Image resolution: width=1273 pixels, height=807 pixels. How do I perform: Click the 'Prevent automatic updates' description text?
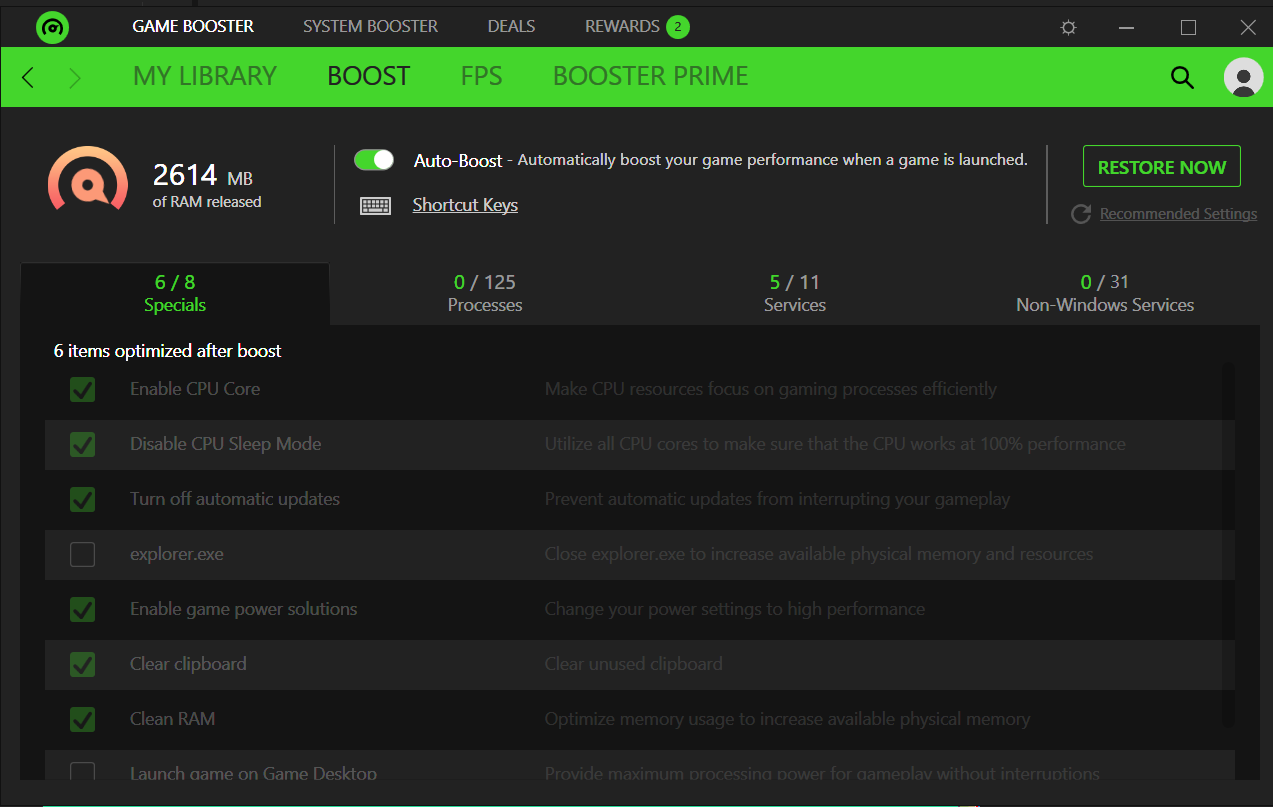(777, 499)
